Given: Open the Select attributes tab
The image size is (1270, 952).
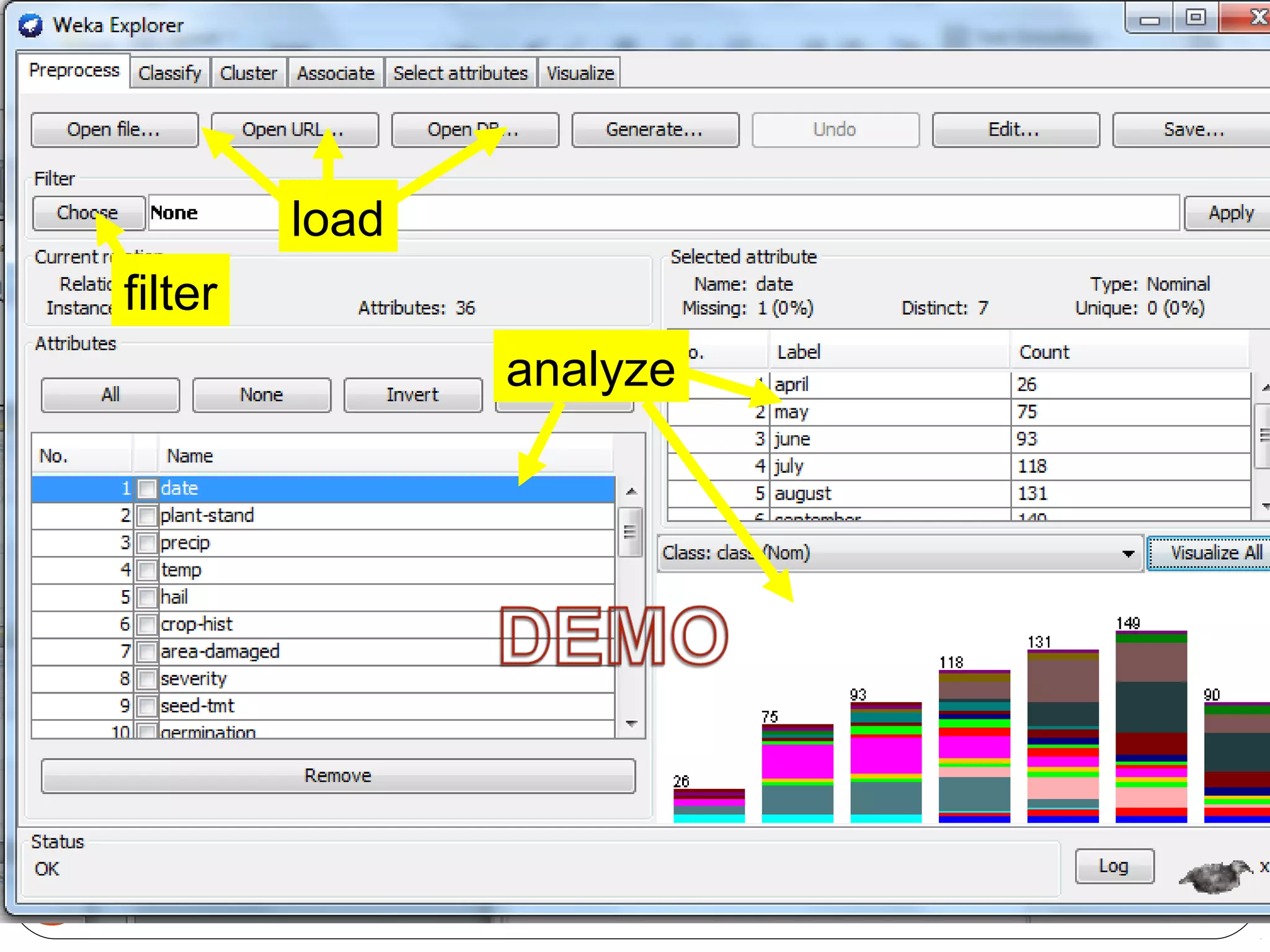Looking at the screenshot, I should point(460,73).
